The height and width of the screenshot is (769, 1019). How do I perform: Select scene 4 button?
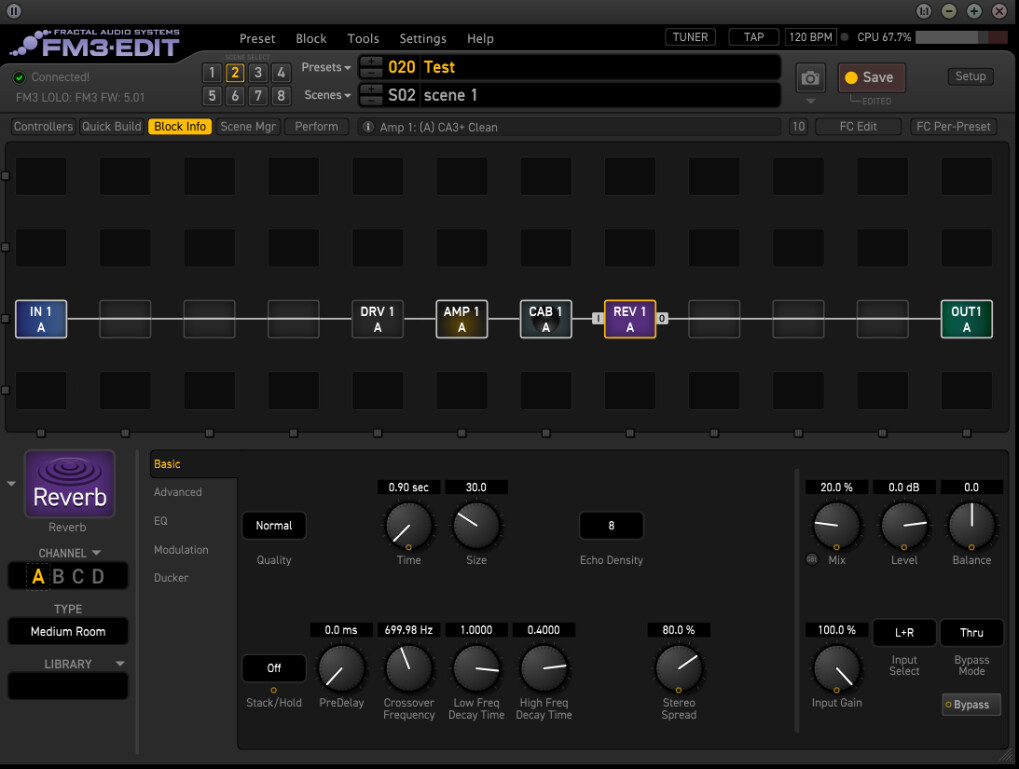pyautogui.click(x=281, y=72)
